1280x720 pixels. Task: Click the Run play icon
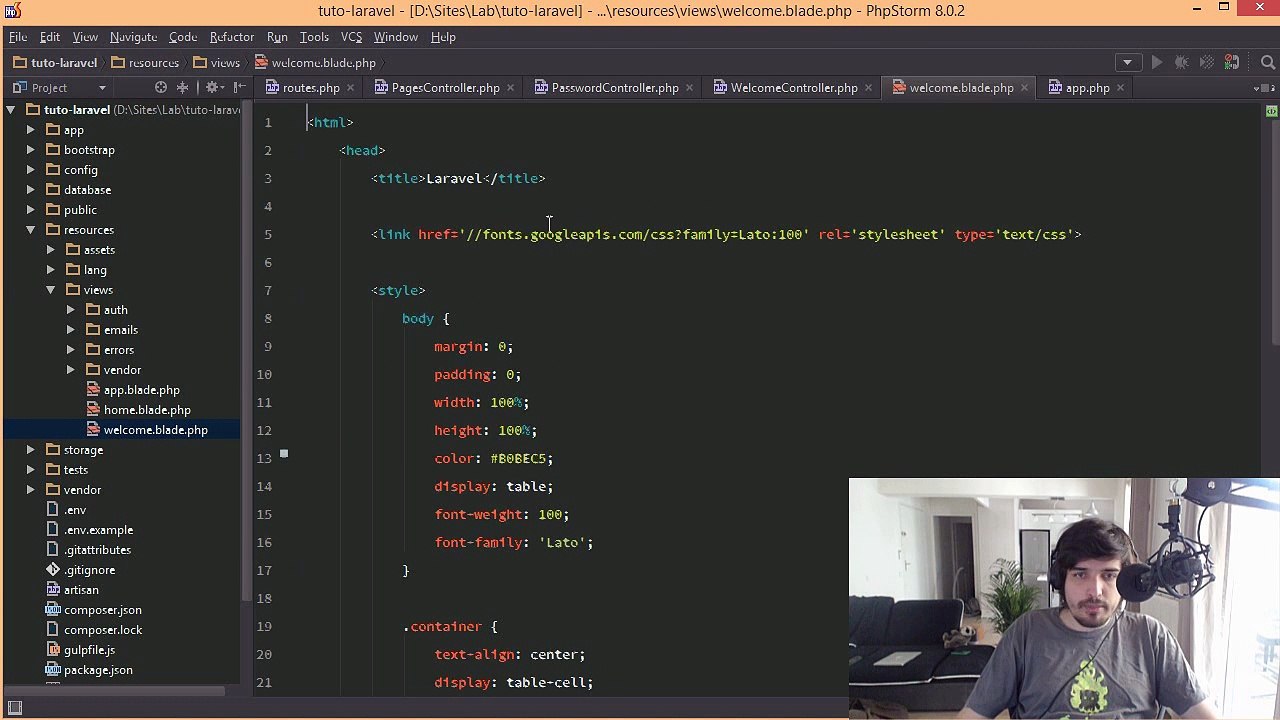(1157, 62)
